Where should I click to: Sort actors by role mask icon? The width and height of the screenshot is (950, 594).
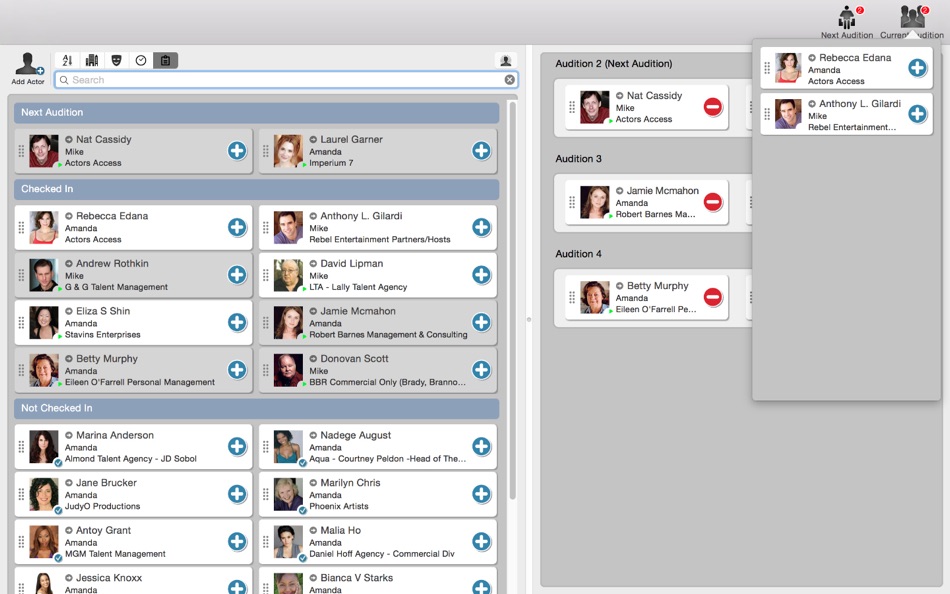(116, 60)
